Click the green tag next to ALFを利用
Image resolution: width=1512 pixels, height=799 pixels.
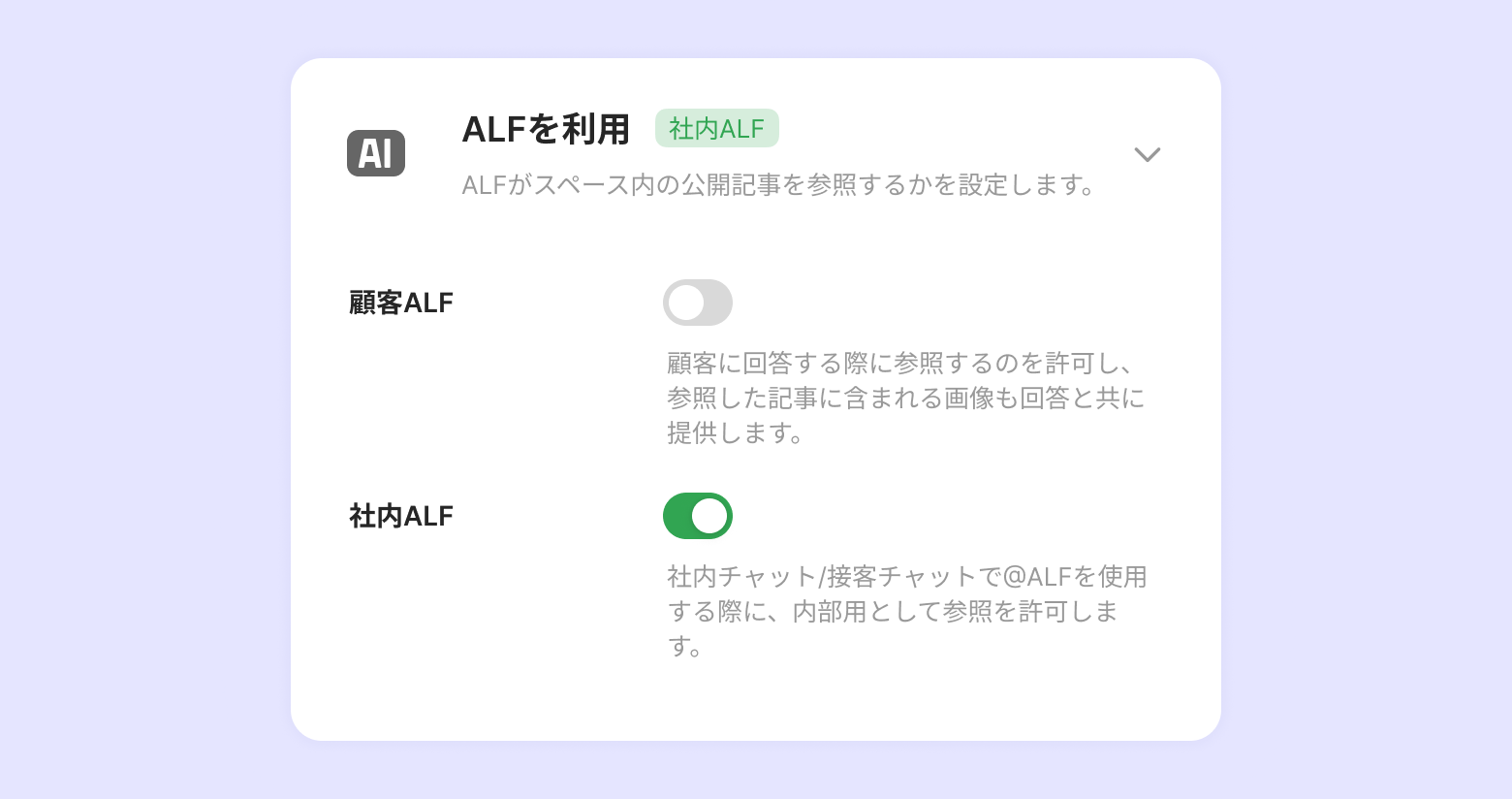(717, 128)
